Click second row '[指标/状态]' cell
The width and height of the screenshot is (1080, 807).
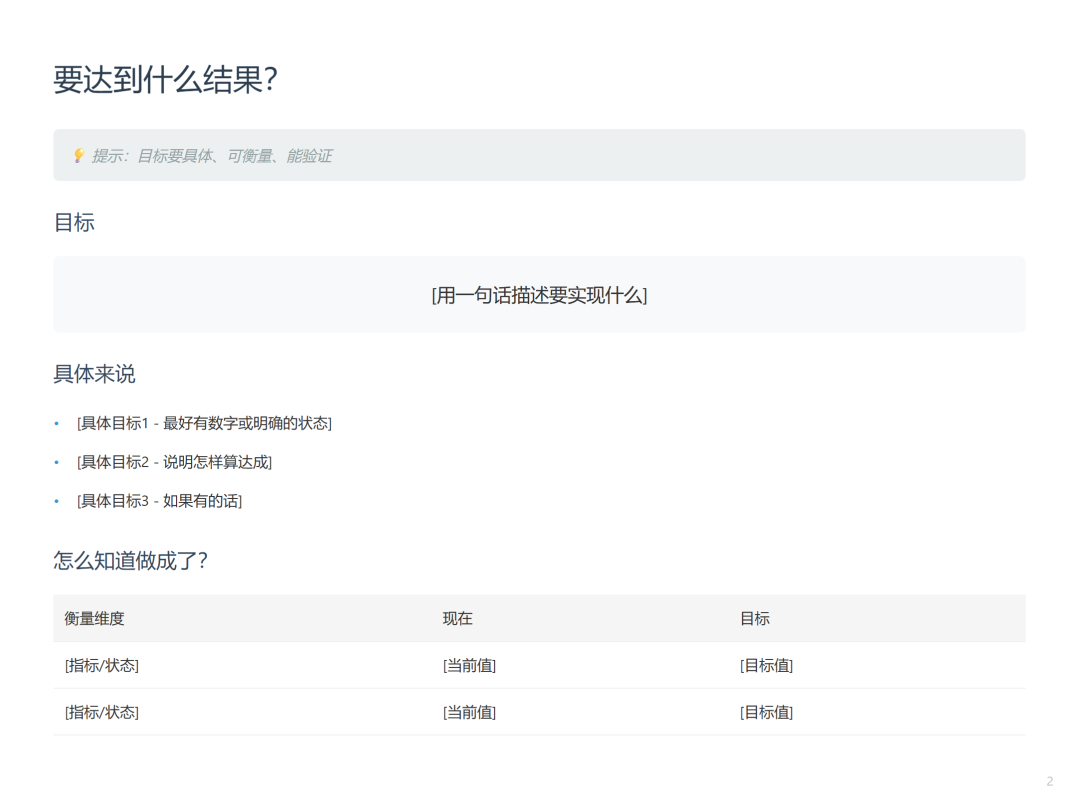102,712
